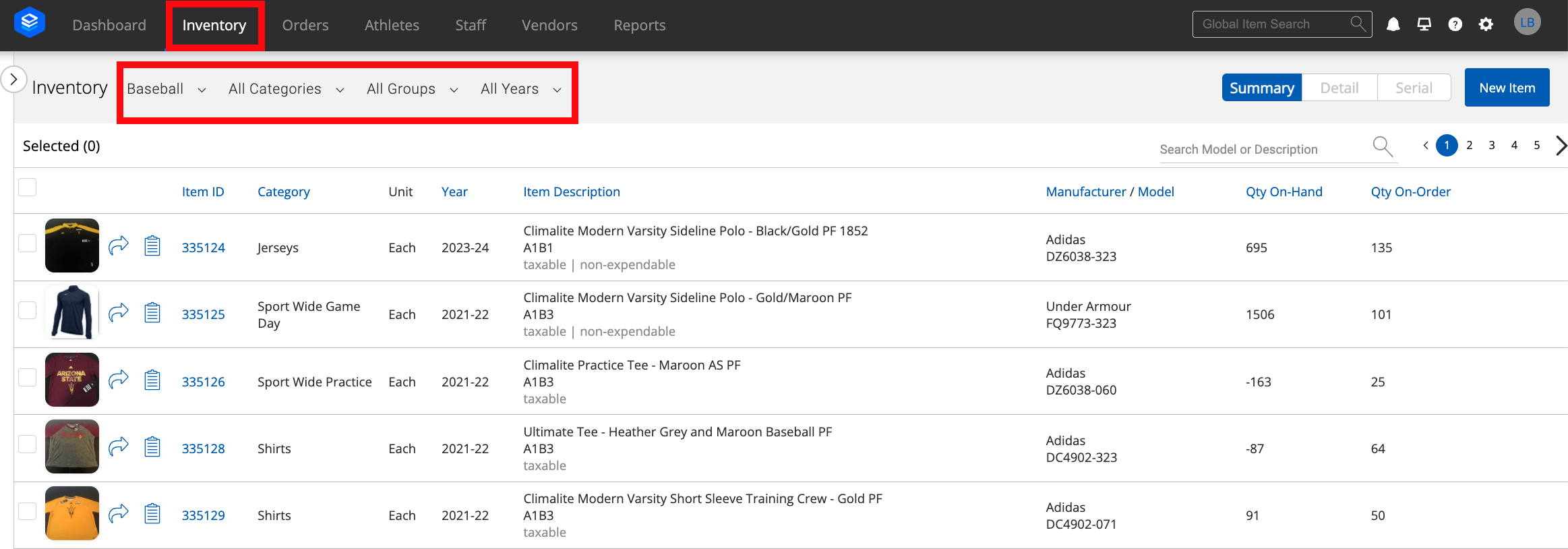This screenshot has height=549, width=1568.
Task: Check the box for item 335124
Action: (x=27, y=243)
